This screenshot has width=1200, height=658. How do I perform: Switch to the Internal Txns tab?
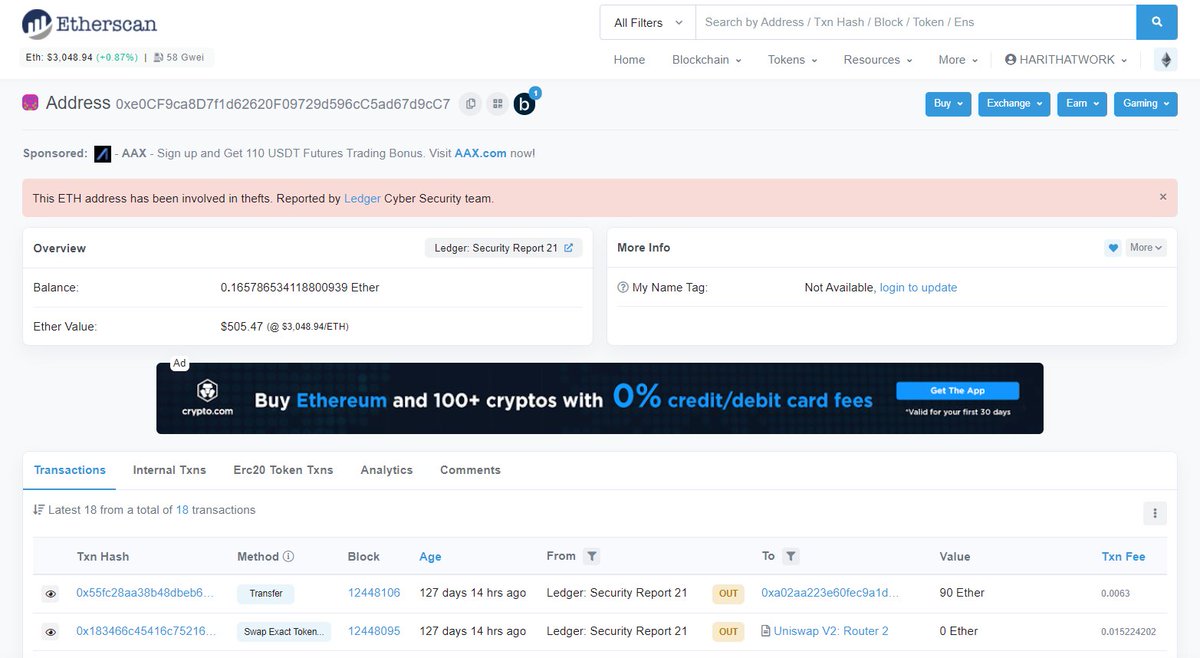(170, 470)
